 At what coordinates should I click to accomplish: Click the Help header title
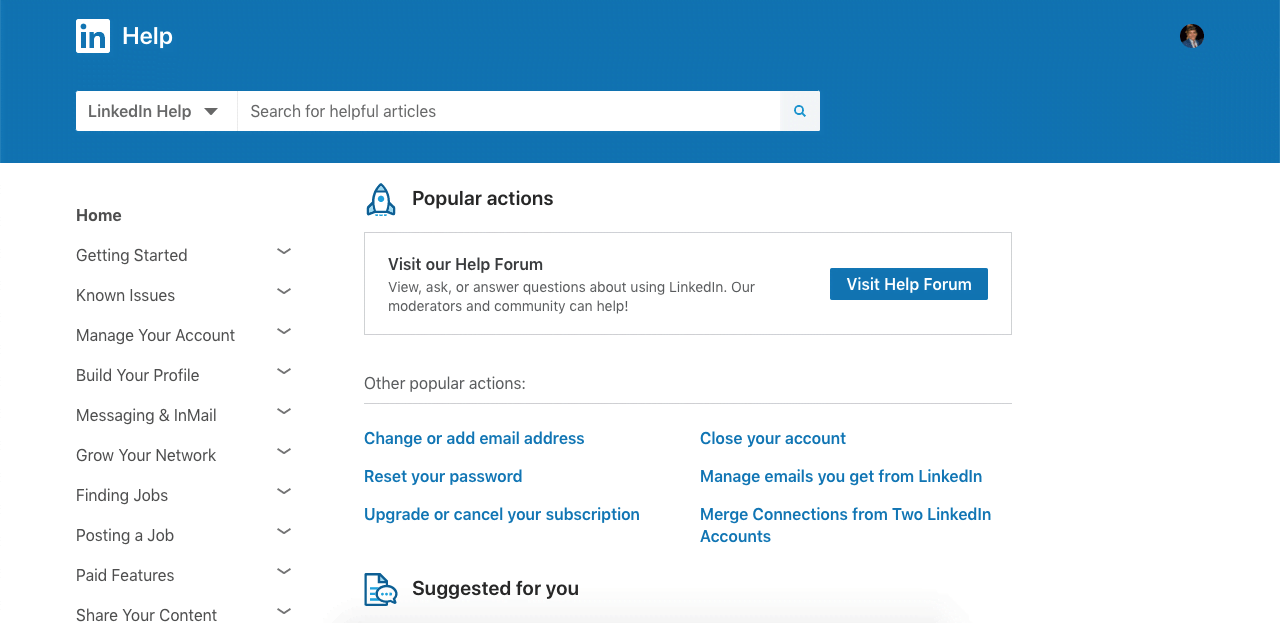(147, 36)
